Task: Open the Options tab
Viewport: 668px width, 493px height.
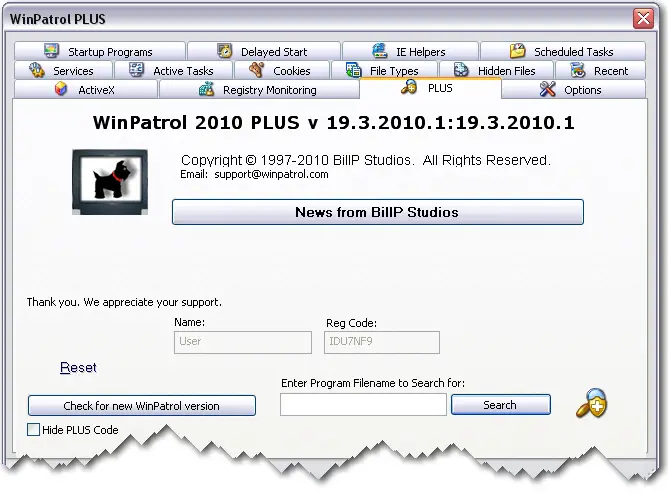Action: pyautogui.click(x=573, y=89)
